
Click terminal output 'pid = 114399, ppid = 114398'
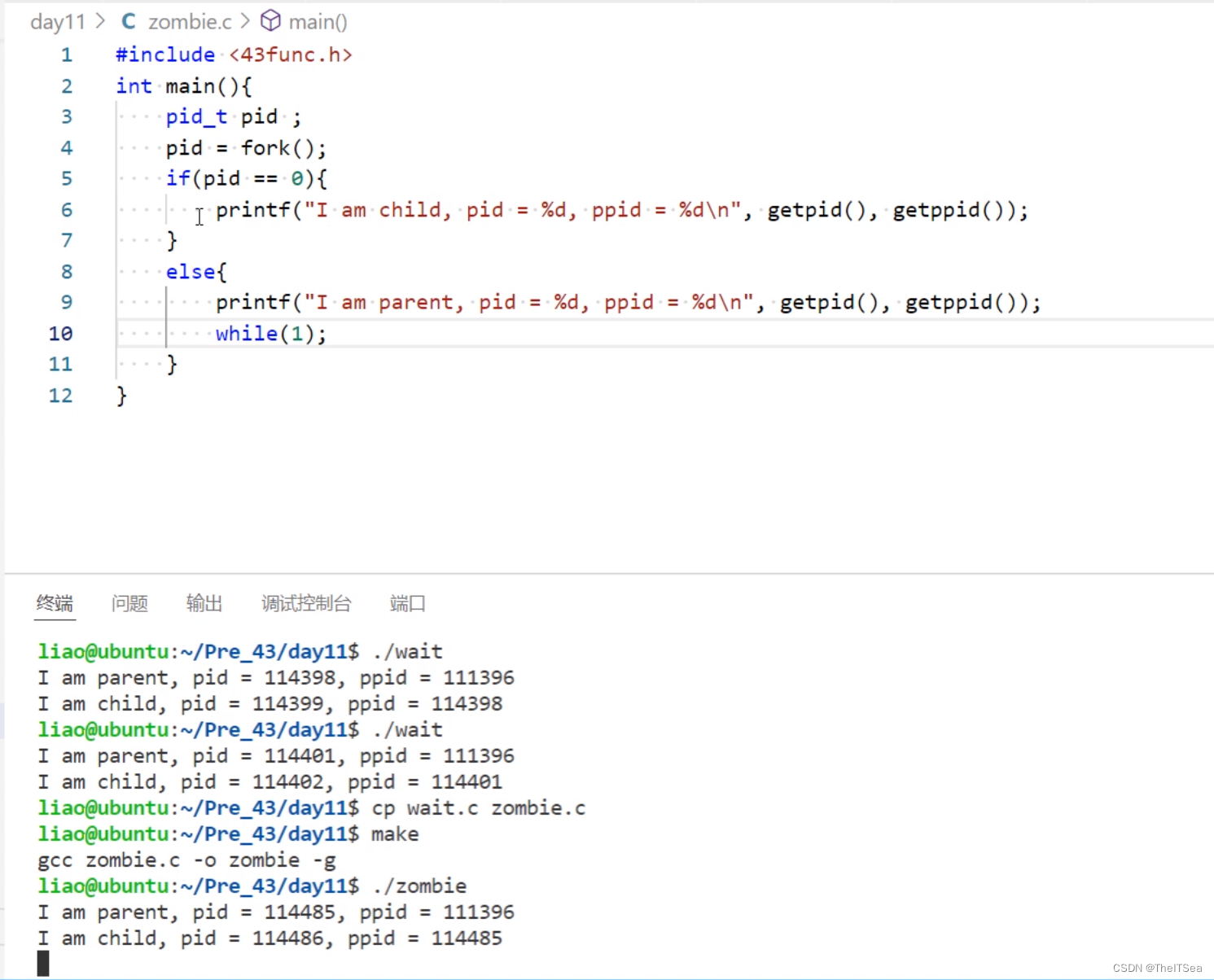342,703
